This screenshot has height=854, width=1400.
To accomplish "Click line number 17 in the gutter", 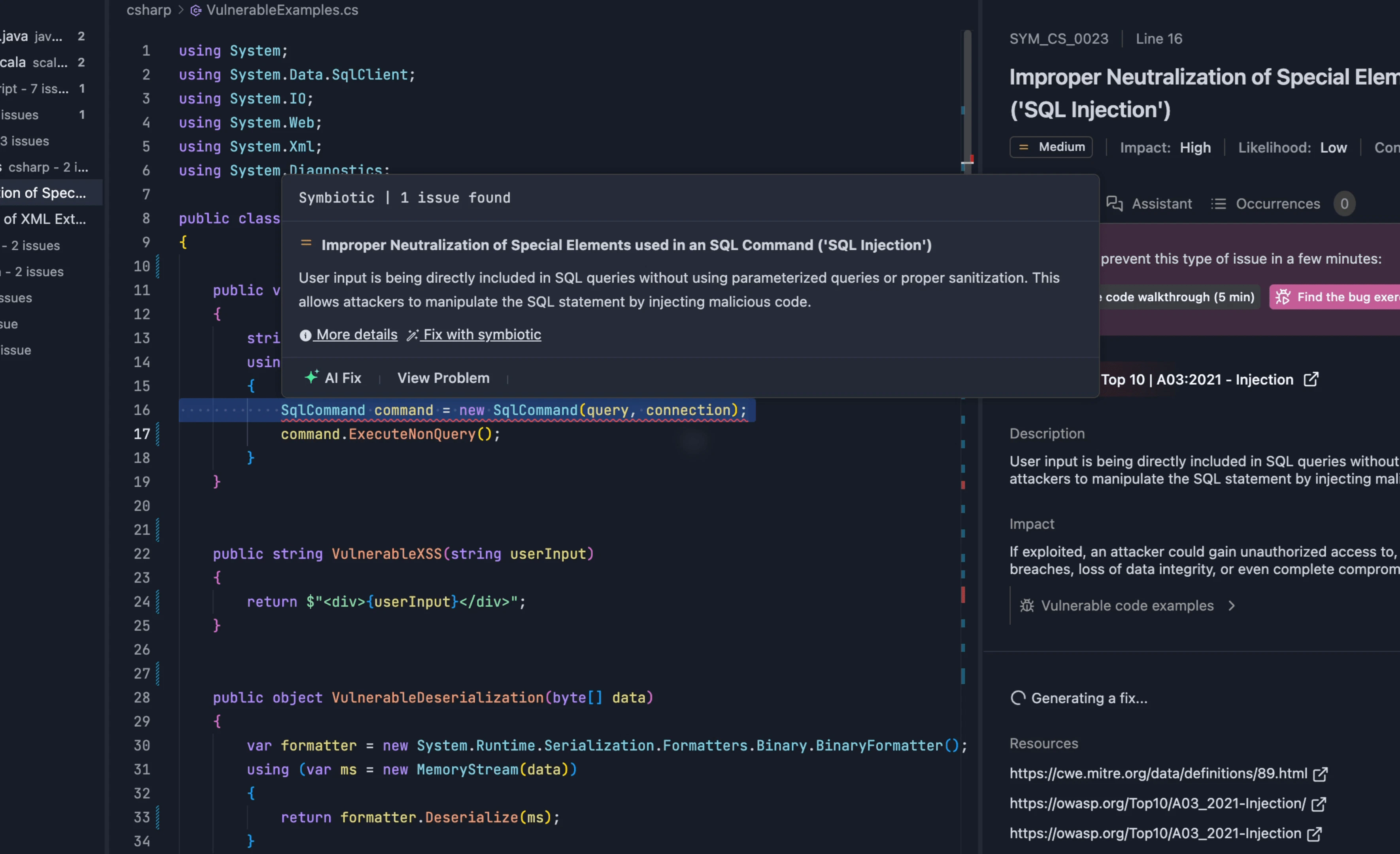I will [142, 434].
